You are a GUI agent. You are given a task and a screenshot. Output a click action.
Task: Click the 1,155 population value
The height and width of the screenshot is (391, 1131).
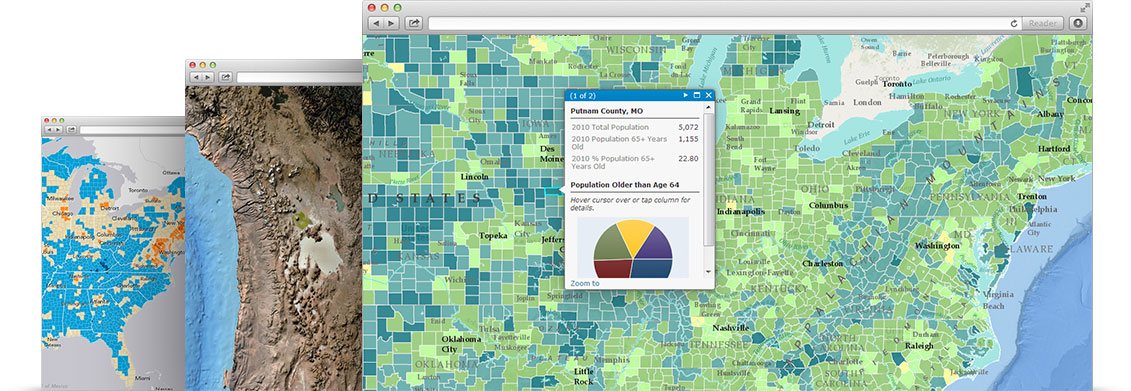point(688,139)
